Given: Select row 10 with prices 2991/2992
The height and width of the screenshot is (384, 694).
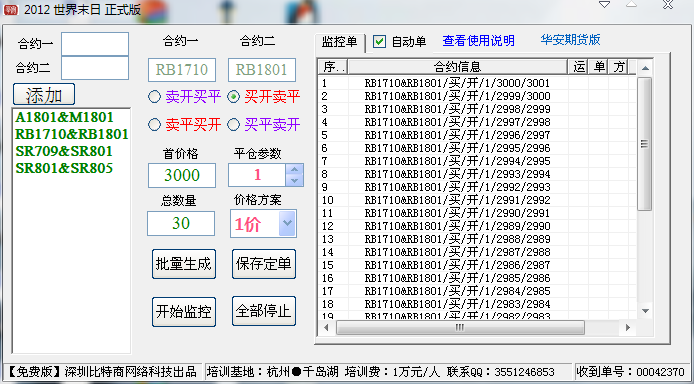Looking at the screenshot, I should 477,200.
